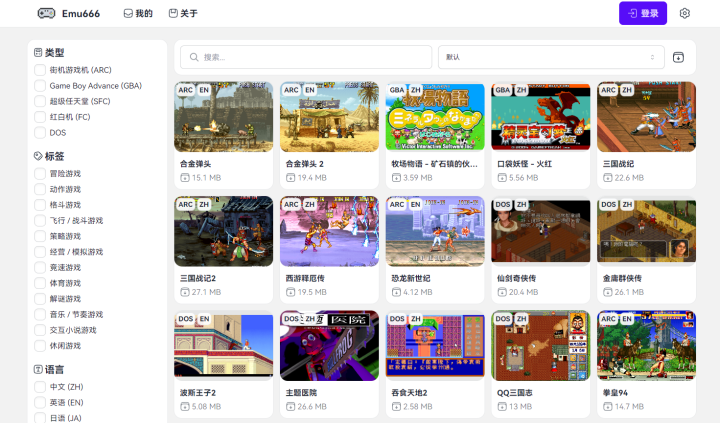The image size is (720, 423).
Task: Toggle the 格斗游戏 tag checkbox
Action: 40,205
